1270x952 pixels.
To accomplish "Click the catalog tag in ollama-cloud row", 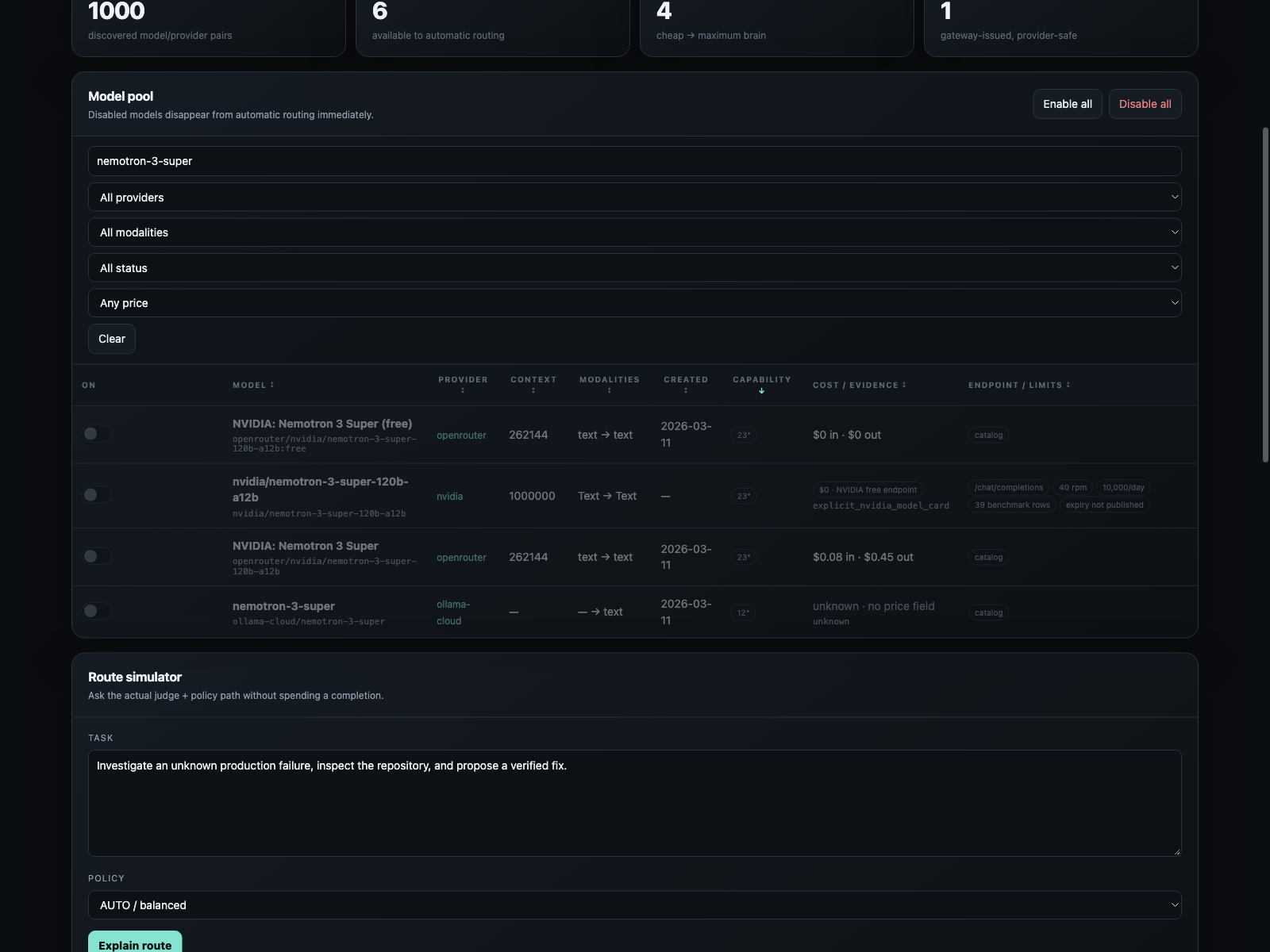I will 988,612.
